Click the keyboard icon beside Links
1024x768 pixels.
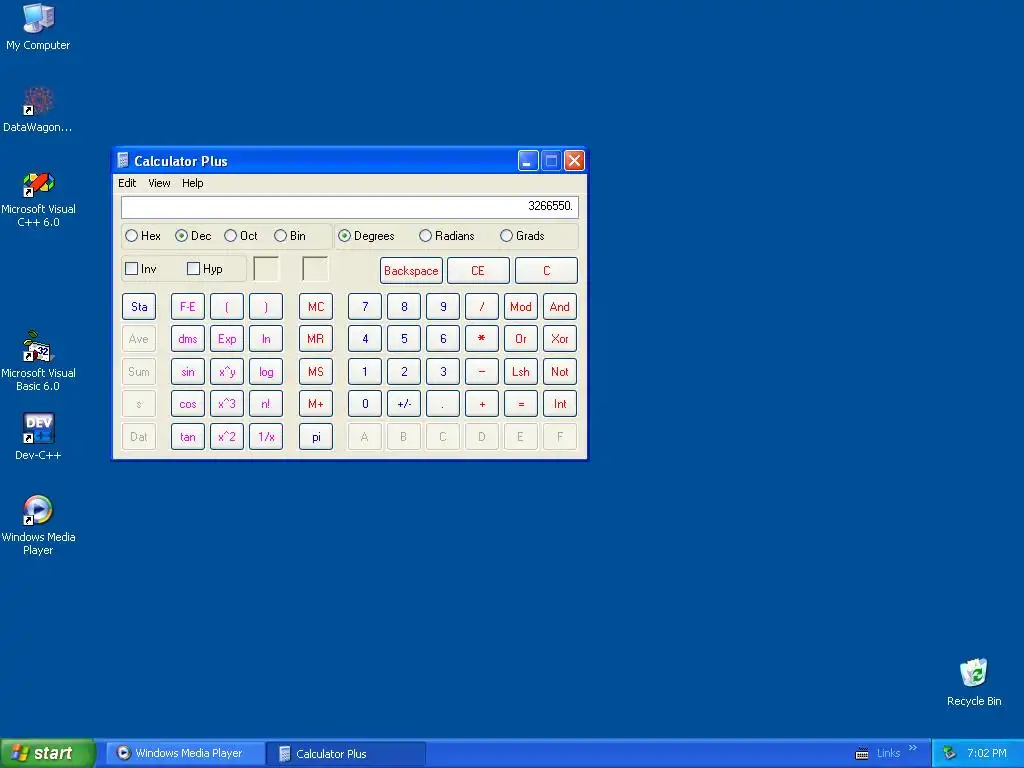862,754
